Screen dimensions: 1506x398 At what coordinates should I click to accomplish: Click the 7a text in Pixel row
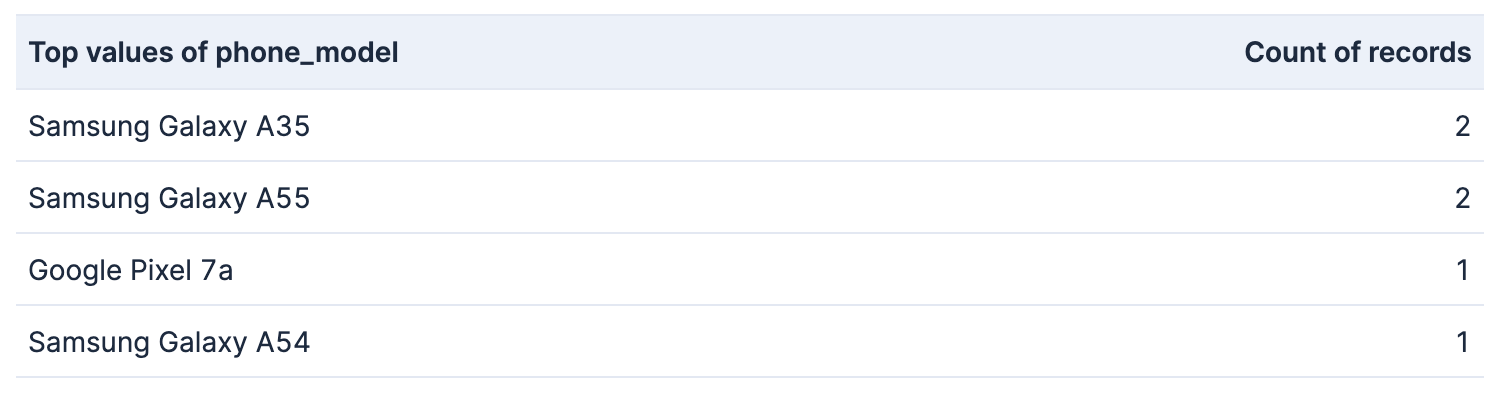[217, 271]
